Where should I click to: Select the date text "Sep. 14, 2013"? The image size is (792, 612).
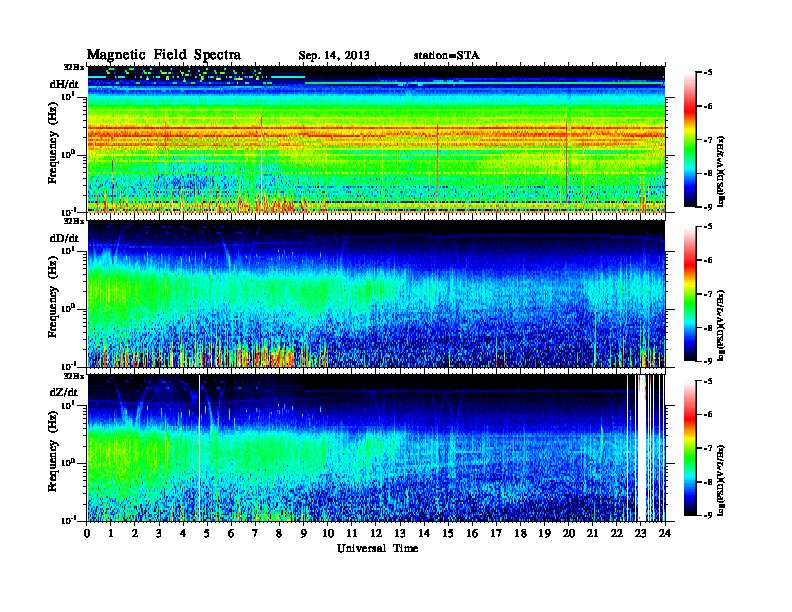[x=334, y=56]
